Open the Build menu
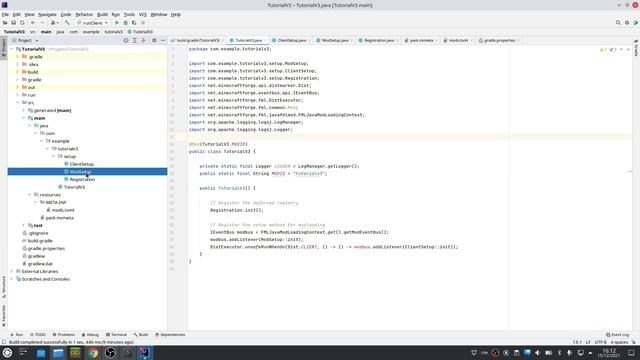 pos(102,14)
